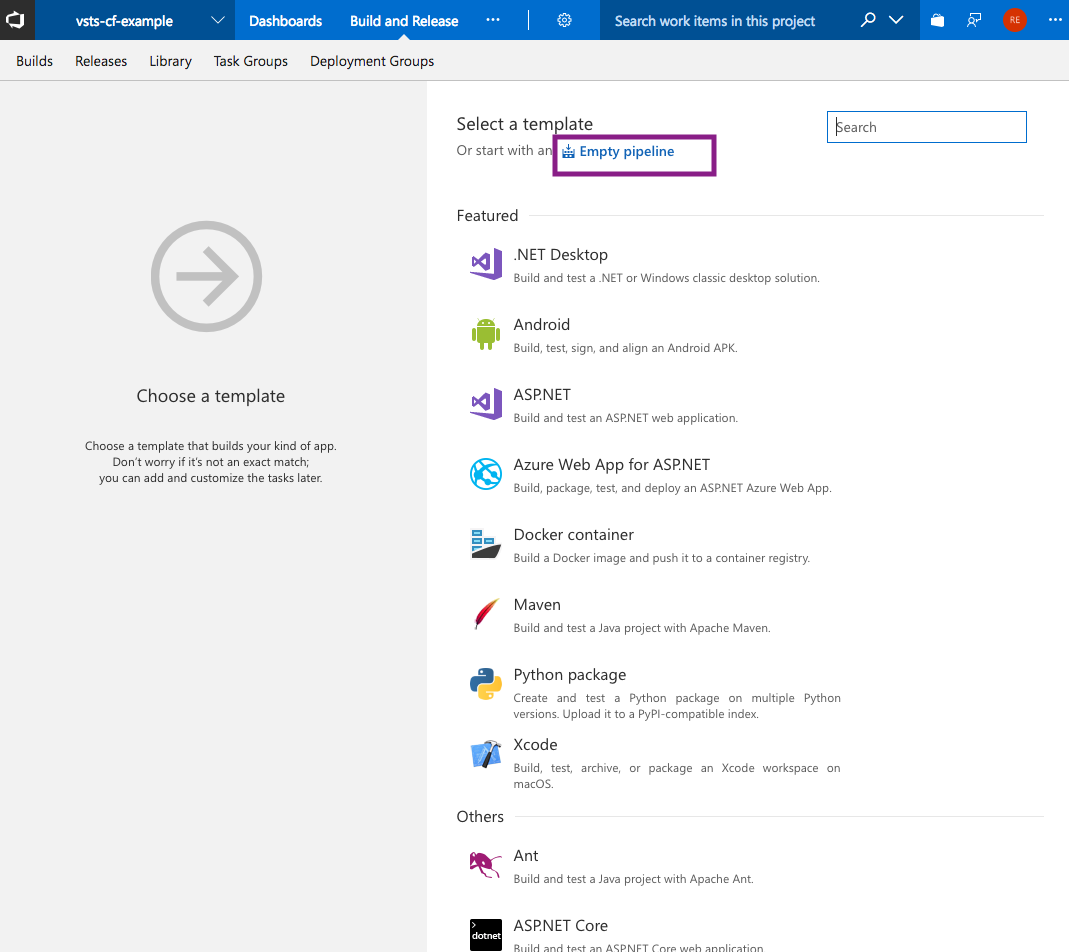Viewport: 1069px width, 952px height.
Task: Open the ellipsis menu beside Build and Release
Action: click(x=493, y=20)
